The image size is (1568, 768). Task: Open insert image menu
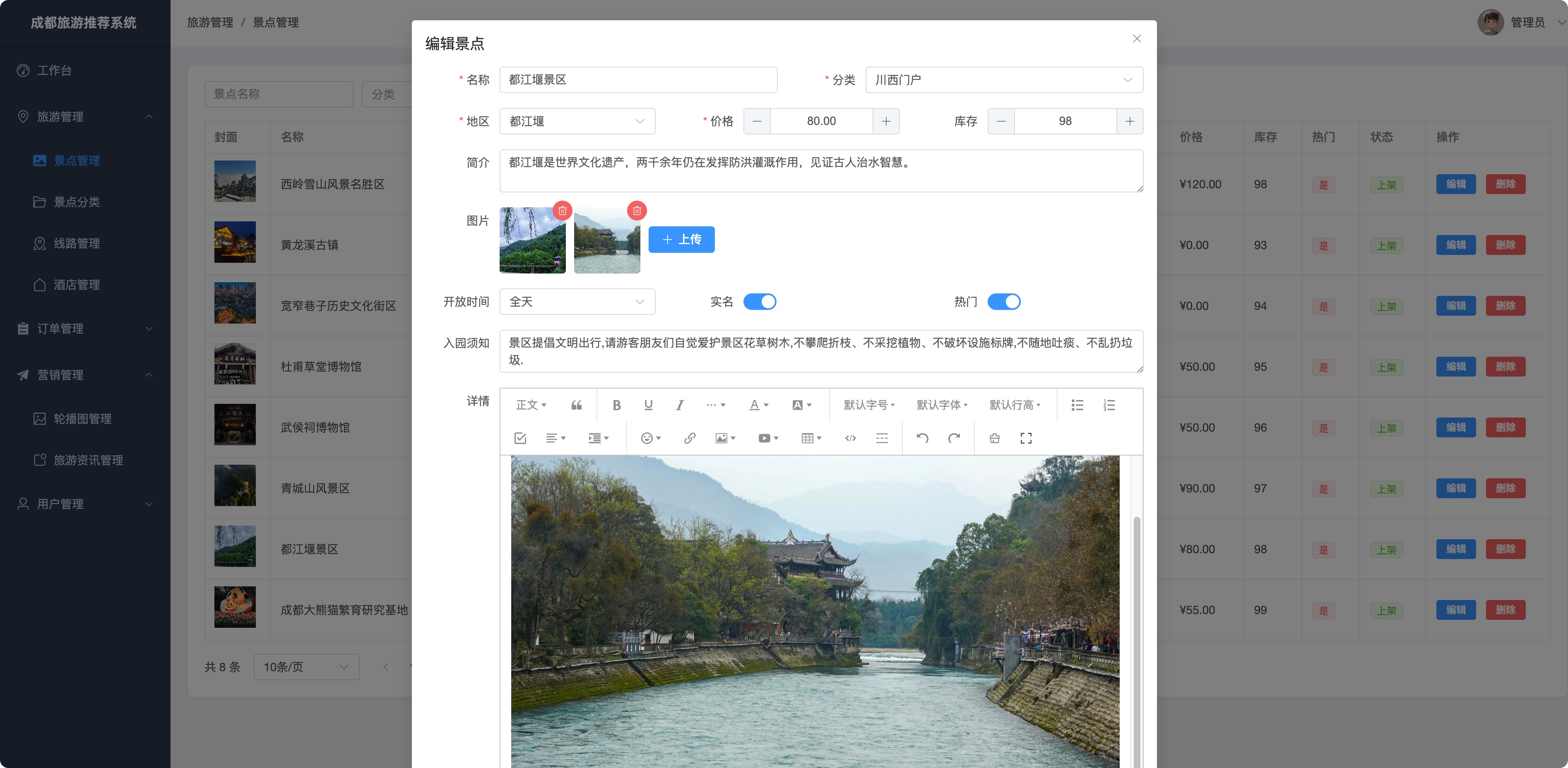click(x=725, y=438)
